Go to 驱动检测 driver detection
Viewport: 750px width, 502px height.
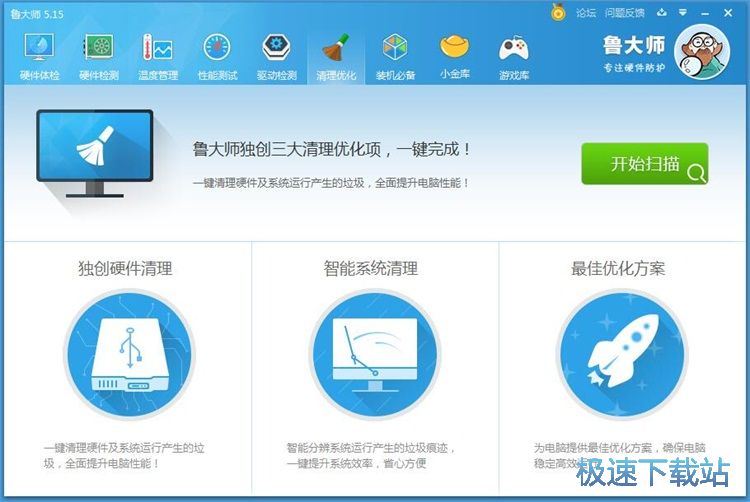tap(276, 56)
